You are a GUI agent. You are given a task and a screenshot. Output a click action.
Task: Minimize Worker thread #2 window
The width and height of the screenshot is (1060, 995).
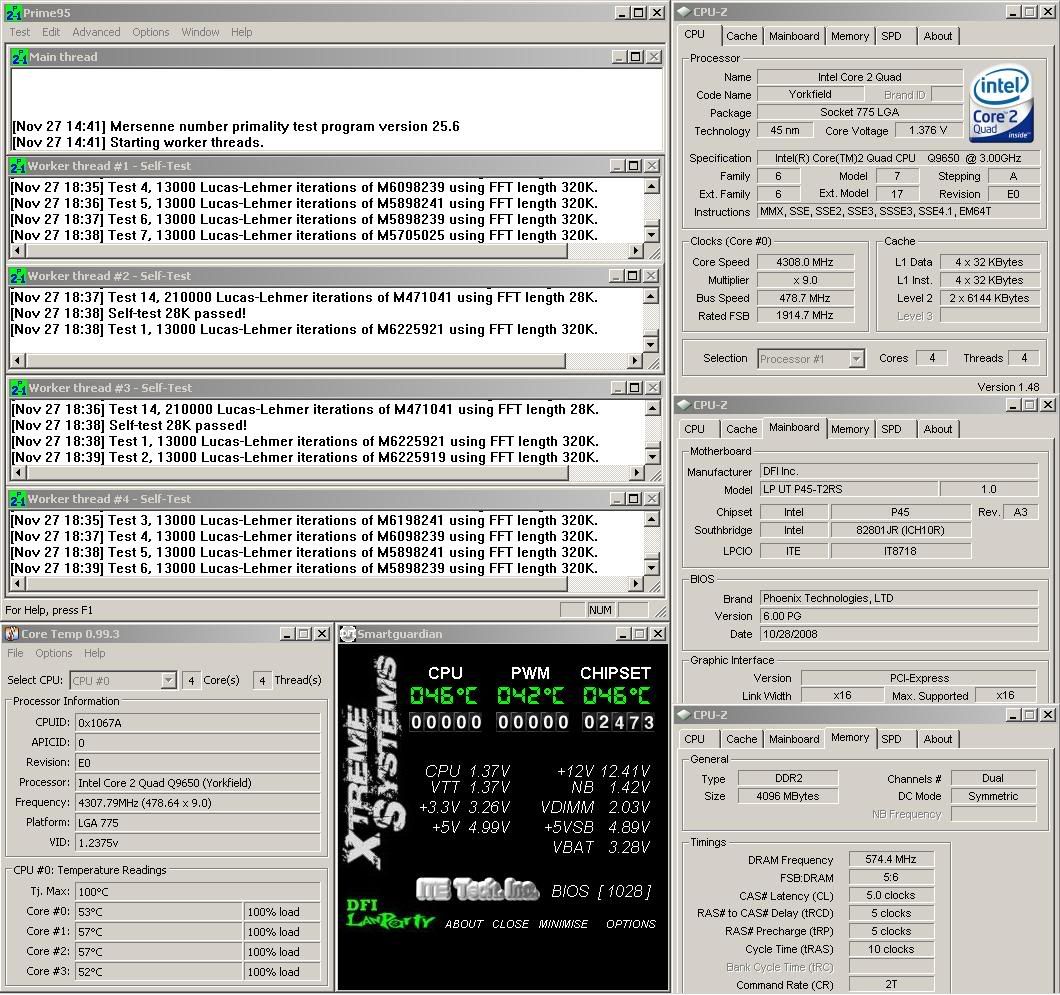(615, 276)
